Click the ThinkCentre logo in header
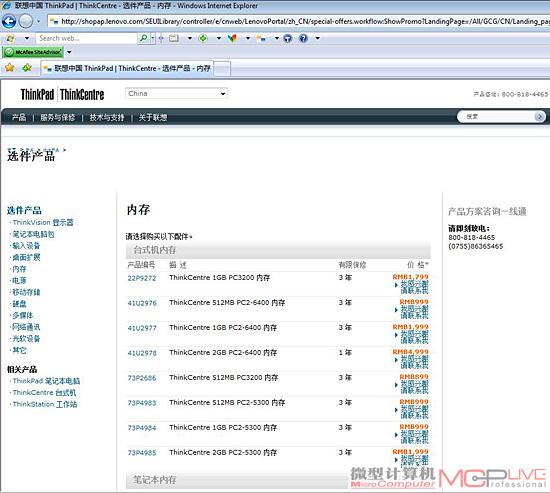 tap(82, 94)
